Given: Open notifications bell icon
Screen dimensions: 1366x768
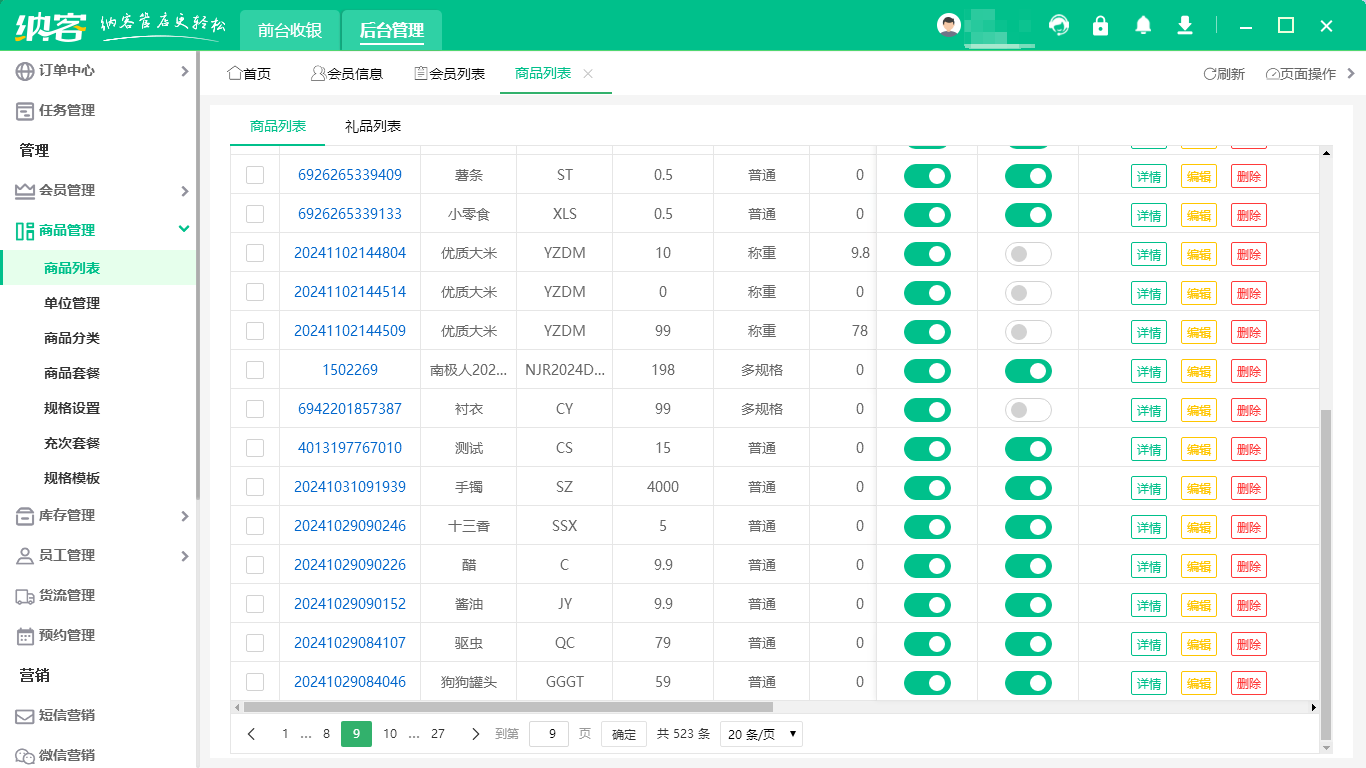Looking at the screenshot, I should [x=1143, y=25].
